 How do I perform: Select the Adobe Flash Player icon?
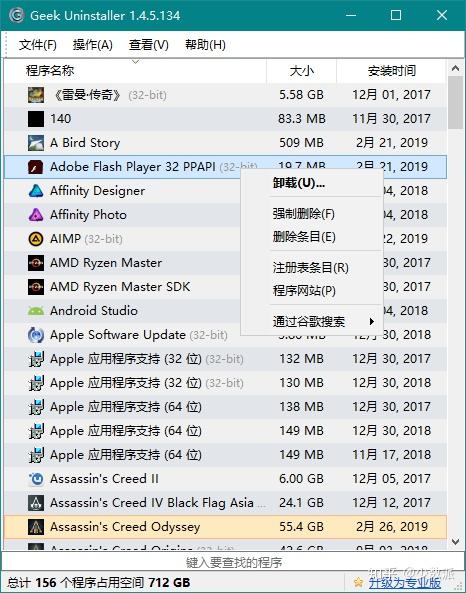pos(36,167)
